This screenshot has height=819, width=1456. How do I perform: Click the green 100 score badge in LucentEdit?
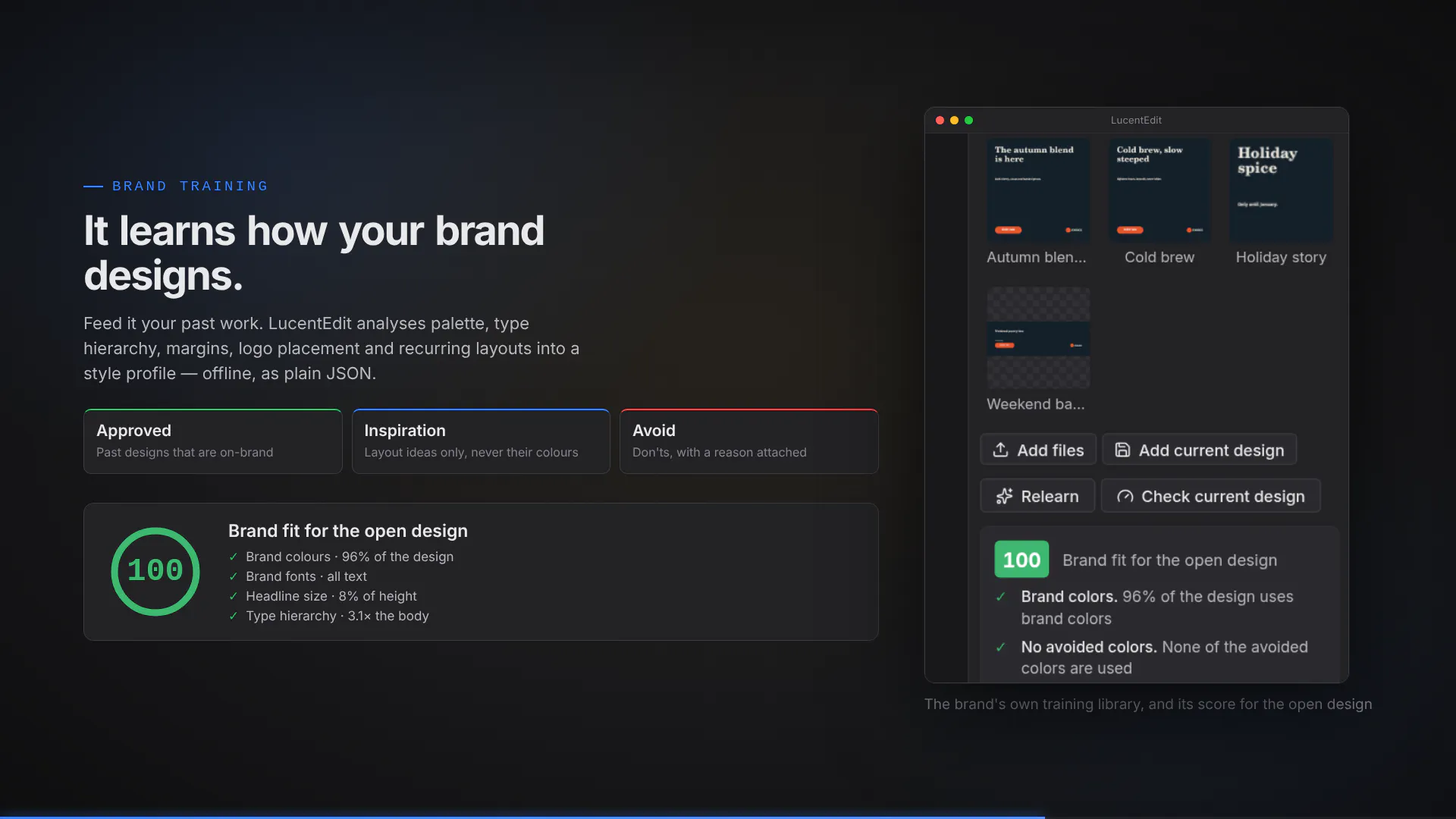[1021, 560]
